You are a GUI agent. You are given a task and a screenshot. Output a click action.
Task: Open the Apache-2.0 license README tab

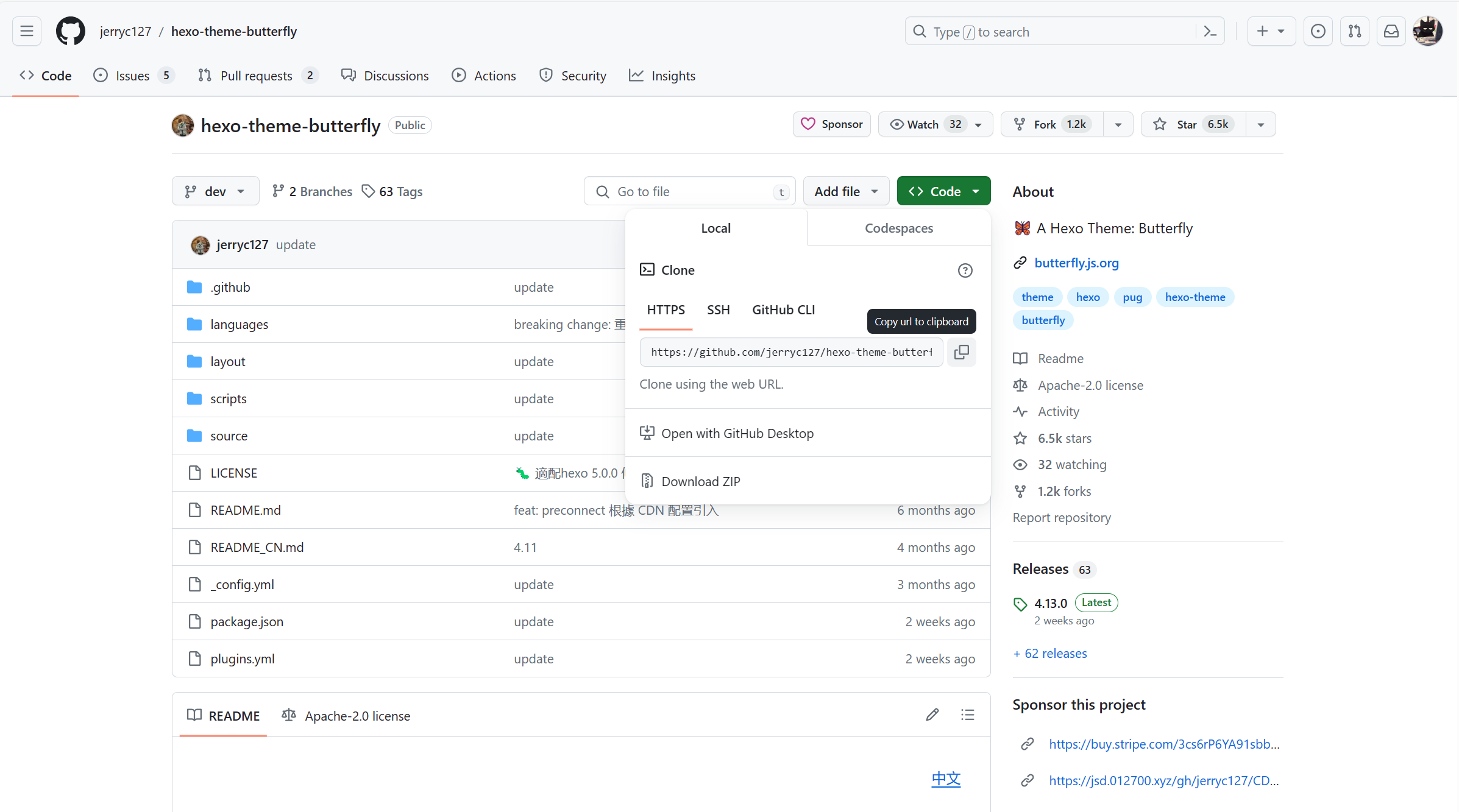coord(346,716)
